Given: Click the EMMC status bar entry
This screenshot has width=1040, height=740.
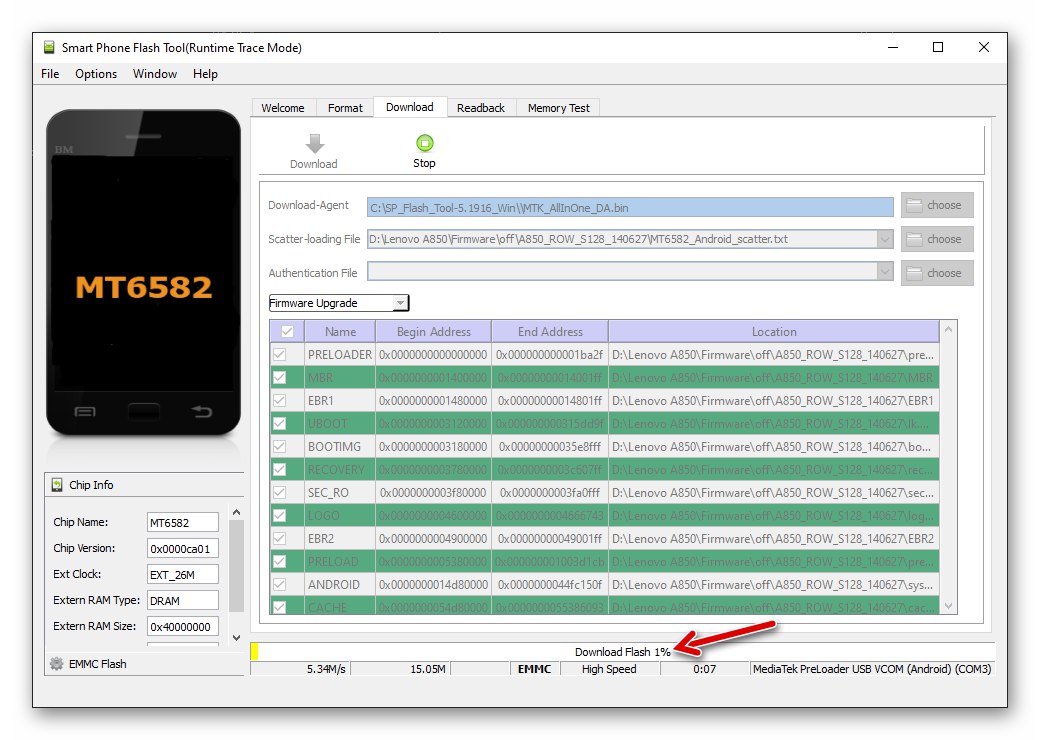Looking at the screenshot, I should pyautogui.click(x=535, y=669).
